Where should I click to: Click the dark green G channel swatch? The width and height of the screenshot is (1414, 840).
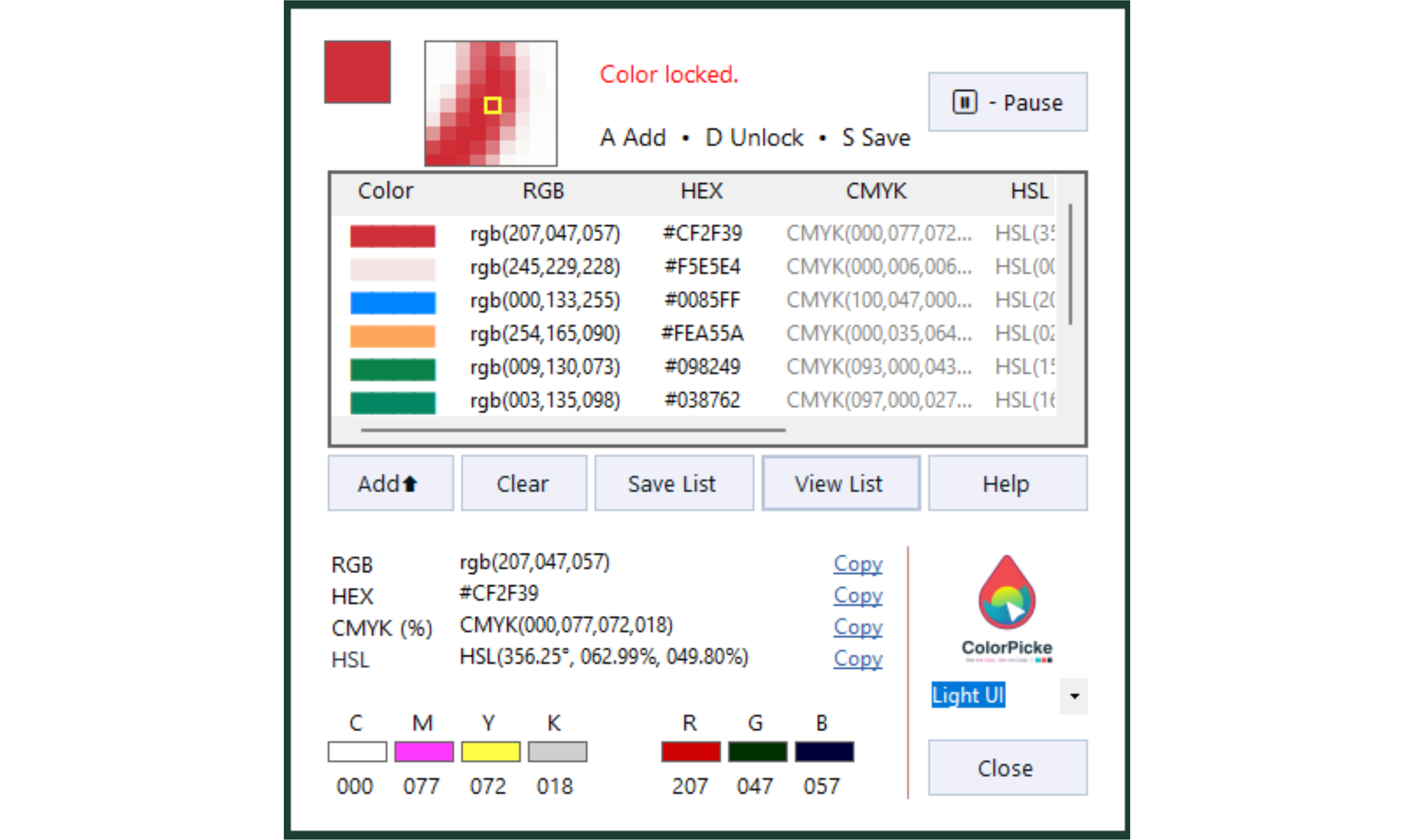click(757, 752)
